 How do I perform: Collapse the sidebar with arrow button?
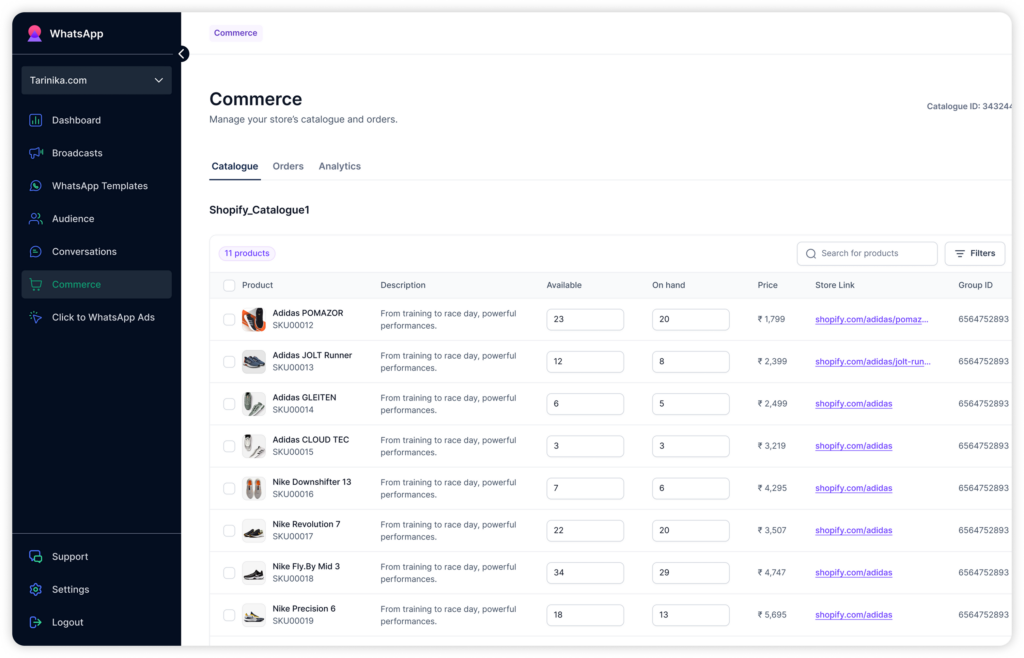point(182,54)
